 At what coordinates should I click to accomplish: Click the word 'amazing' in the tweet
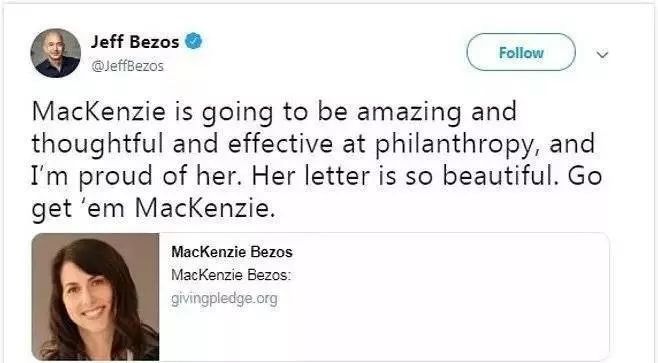pos(409,112)
